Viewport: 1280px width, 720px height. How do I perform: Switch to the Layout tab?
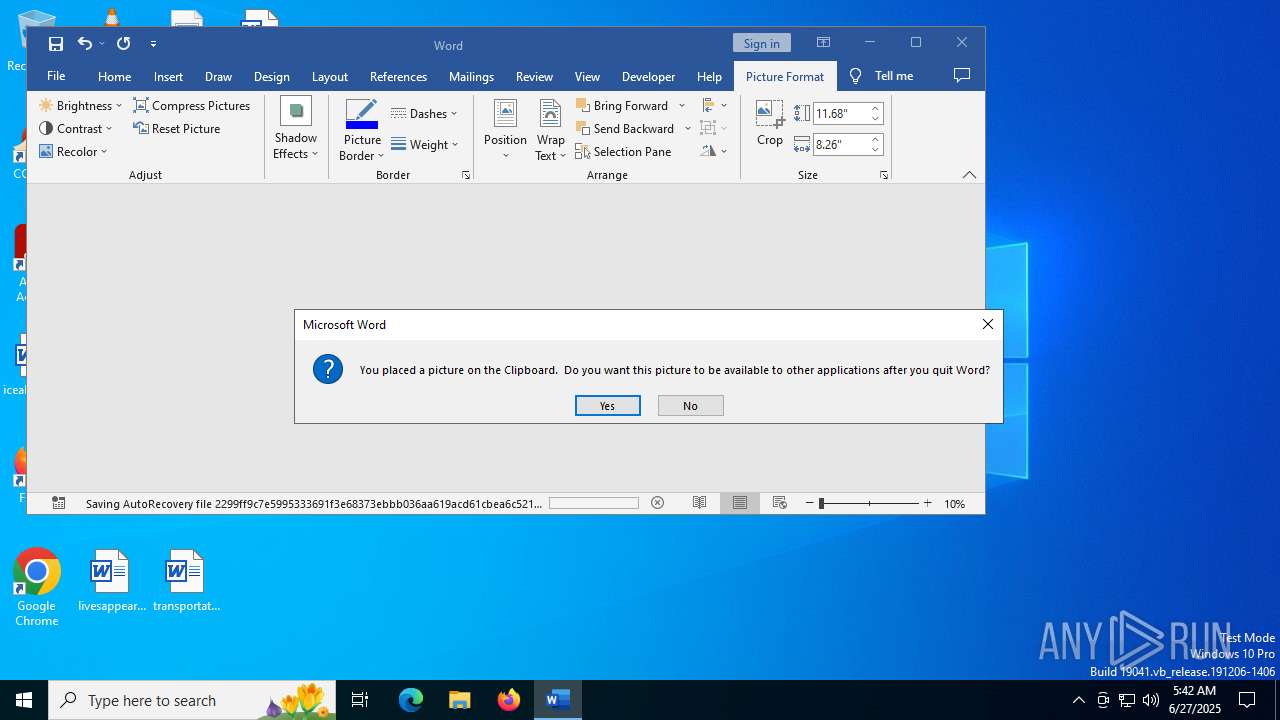(329, 76)
